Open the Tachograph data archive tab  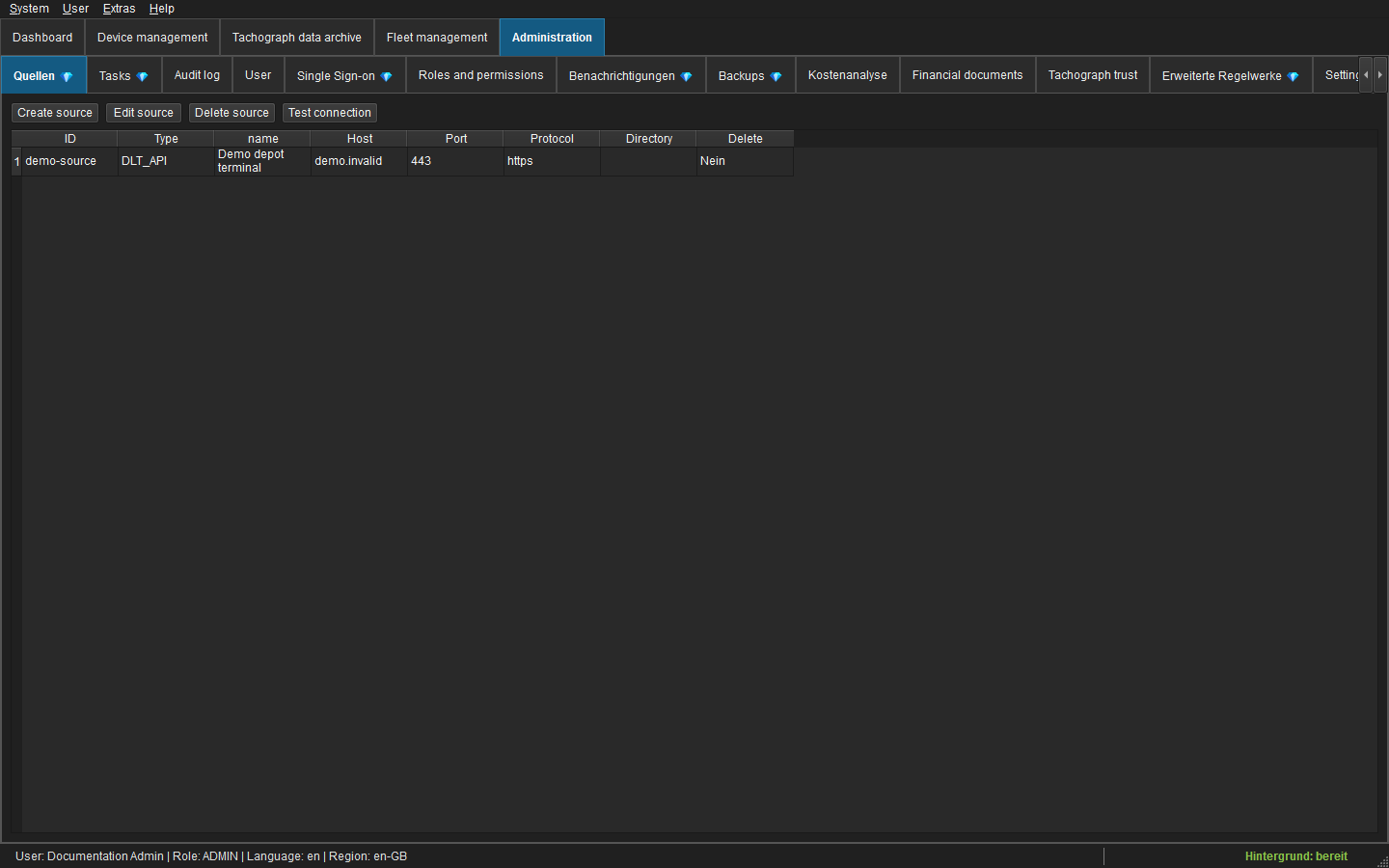(297, 38)
